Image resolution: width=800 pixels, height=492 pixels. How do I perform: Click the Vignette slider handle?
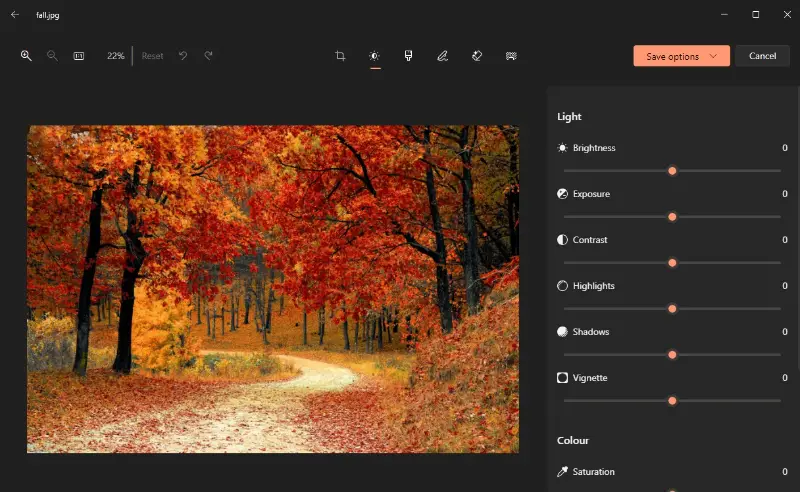coord(672,401)
